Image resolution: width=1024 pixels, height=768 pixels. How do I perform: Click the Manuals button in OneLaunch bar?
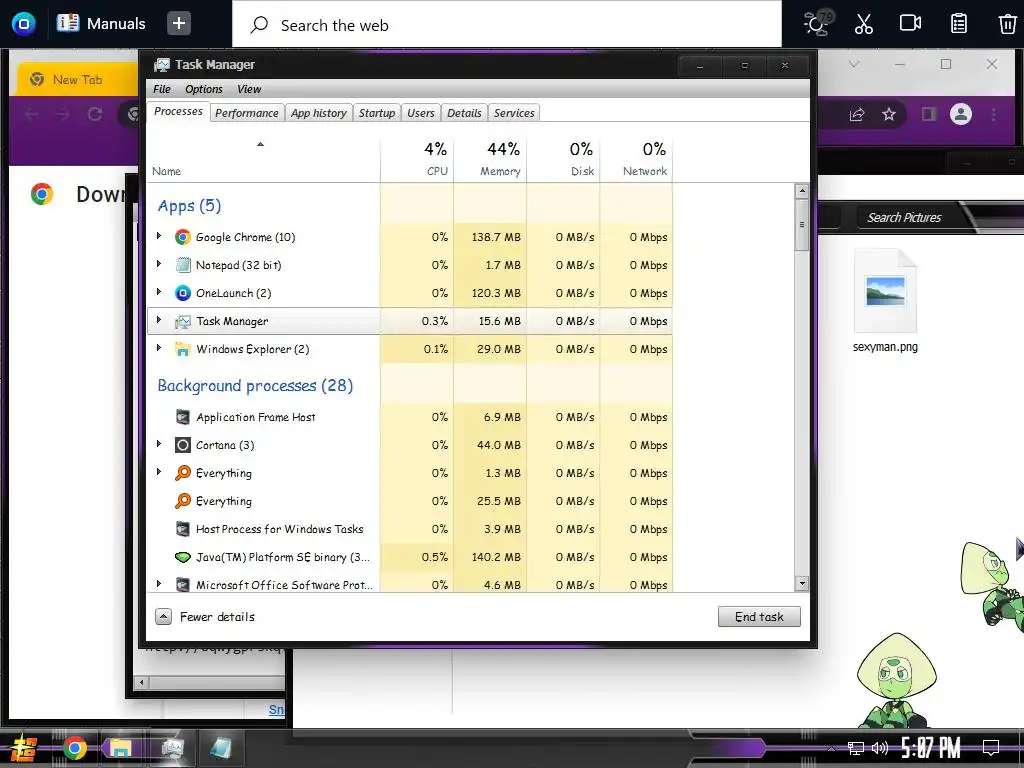click(101, 24)
